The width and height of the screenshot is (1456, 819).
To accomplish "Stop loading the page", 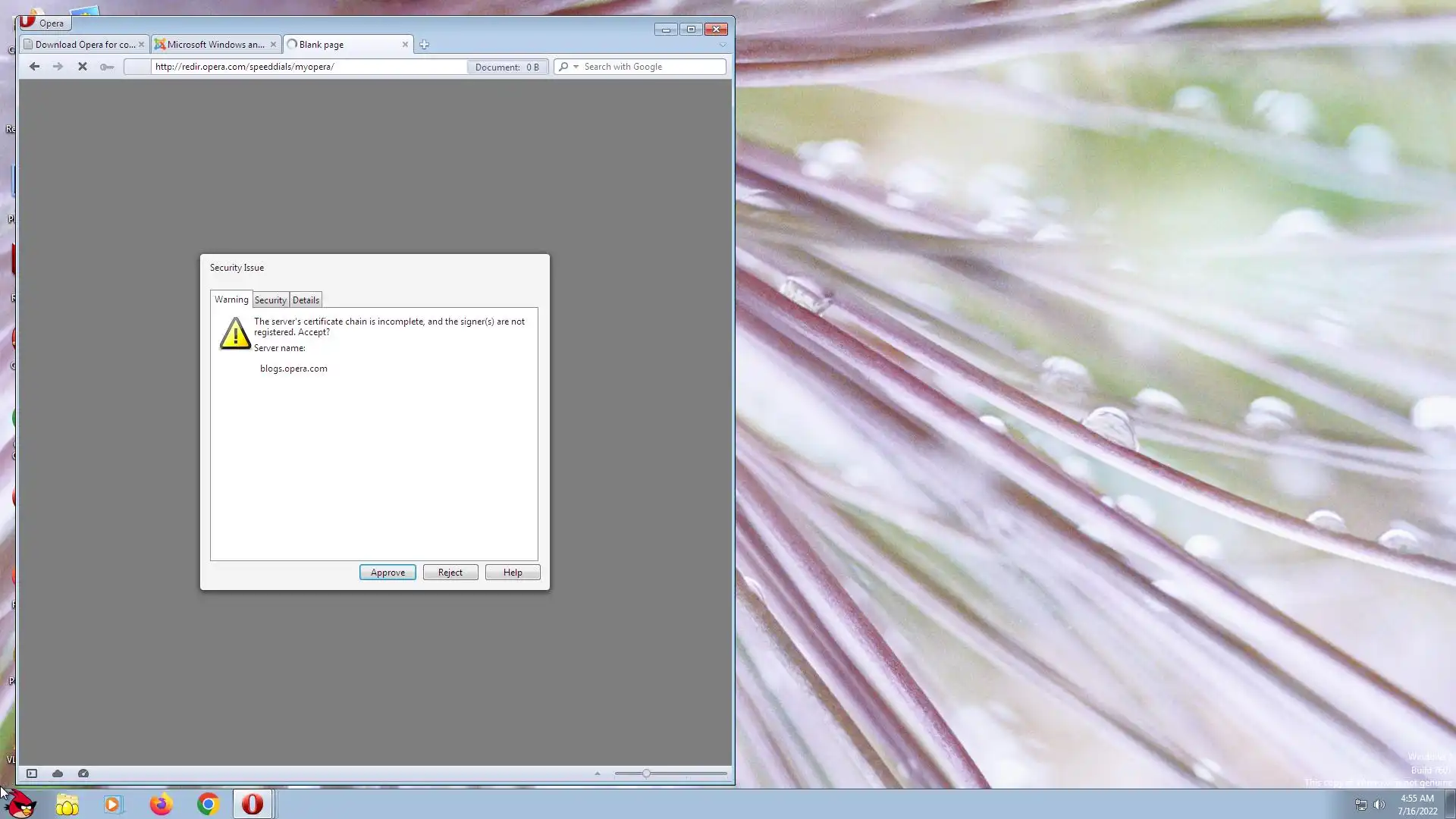I will [x=83, y=67].
